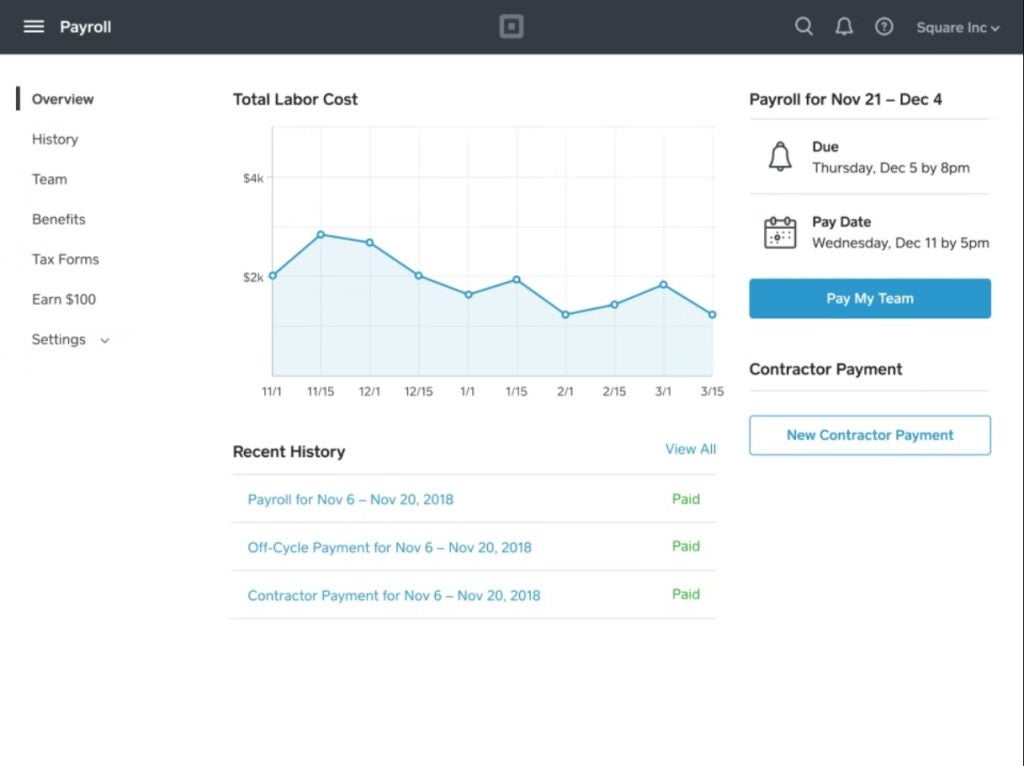The image size is (1024, 766).
Task: Open search using the magnifier icon
Action: pyautogui.click(x=804, y=27)
